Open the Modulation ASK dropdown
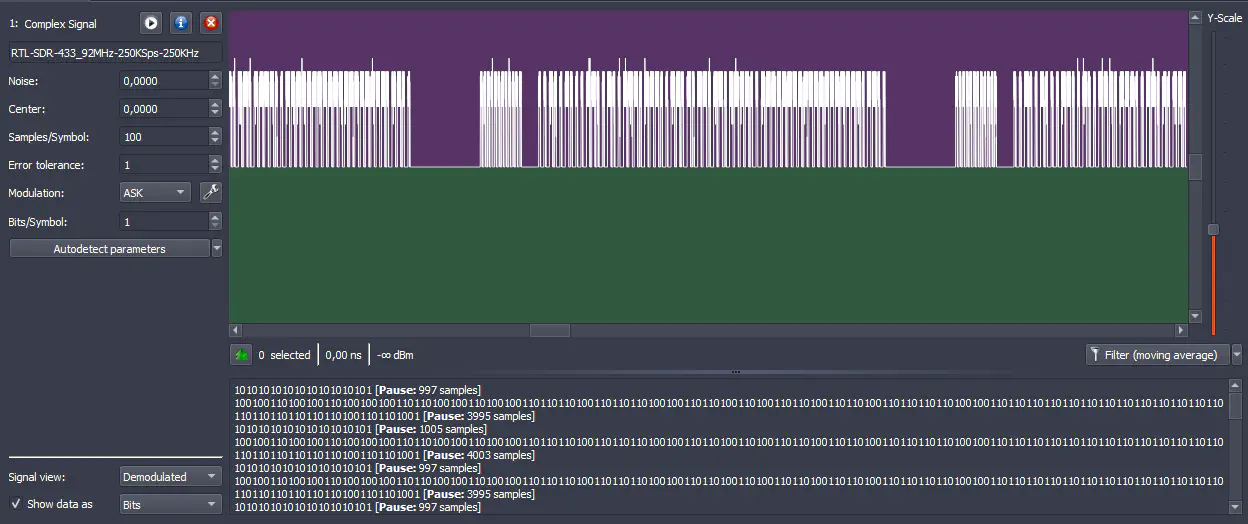This screenshot has height=524, width=1248. pos(155,193)
